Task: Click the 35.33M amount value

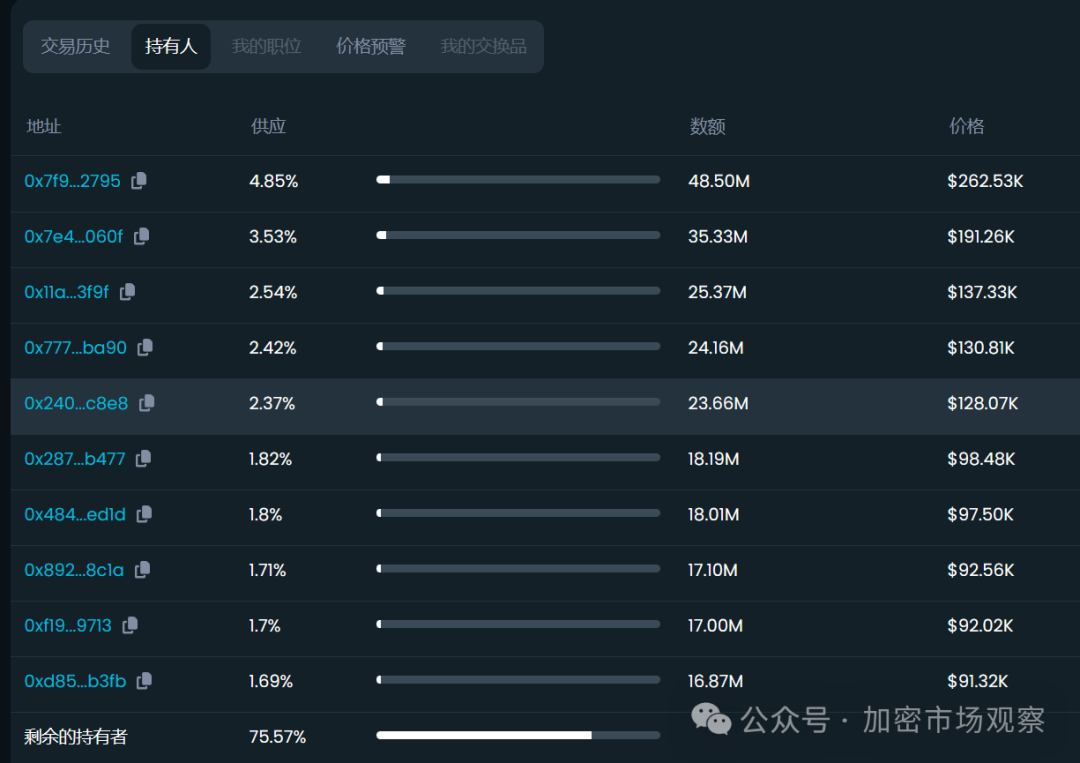Action: 718,237
